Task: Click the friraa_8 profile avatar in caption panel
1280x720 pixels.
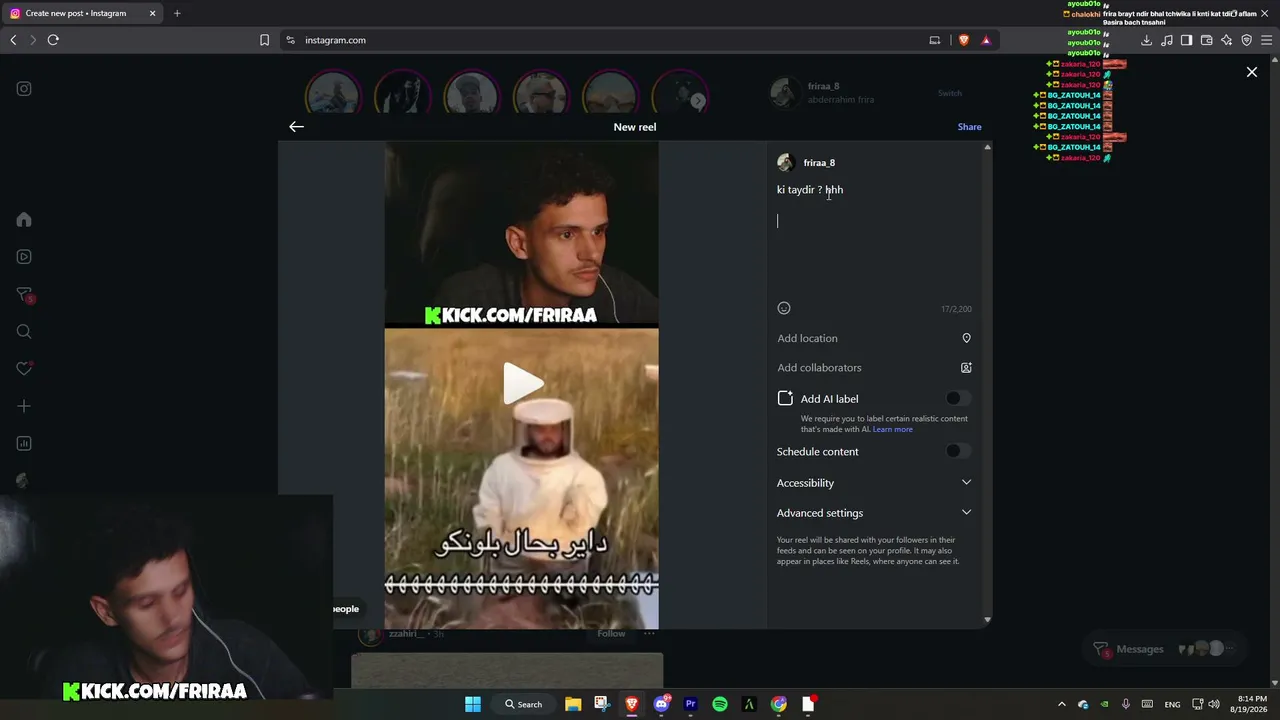Action: click(786, 163)
